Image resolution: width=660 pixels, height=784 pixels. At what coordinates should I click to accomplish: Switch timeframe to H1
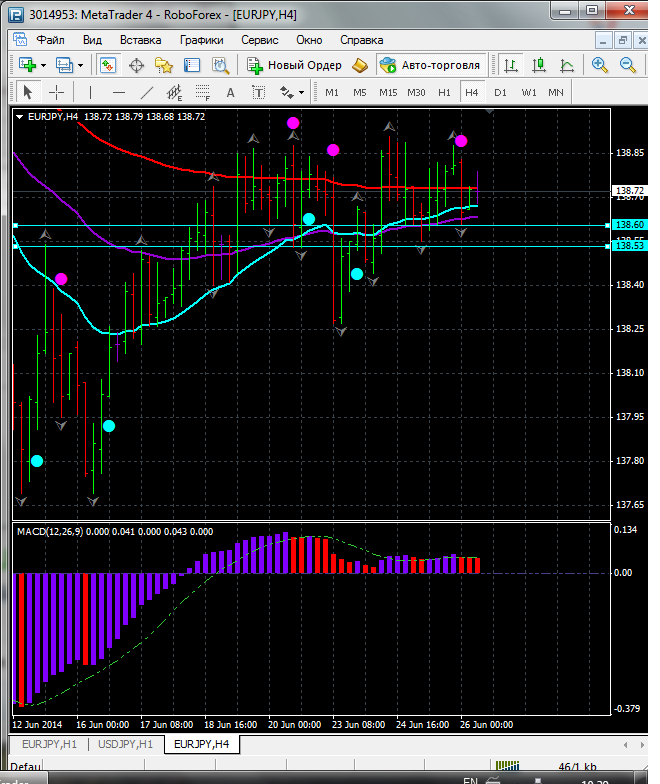point(444,92)
